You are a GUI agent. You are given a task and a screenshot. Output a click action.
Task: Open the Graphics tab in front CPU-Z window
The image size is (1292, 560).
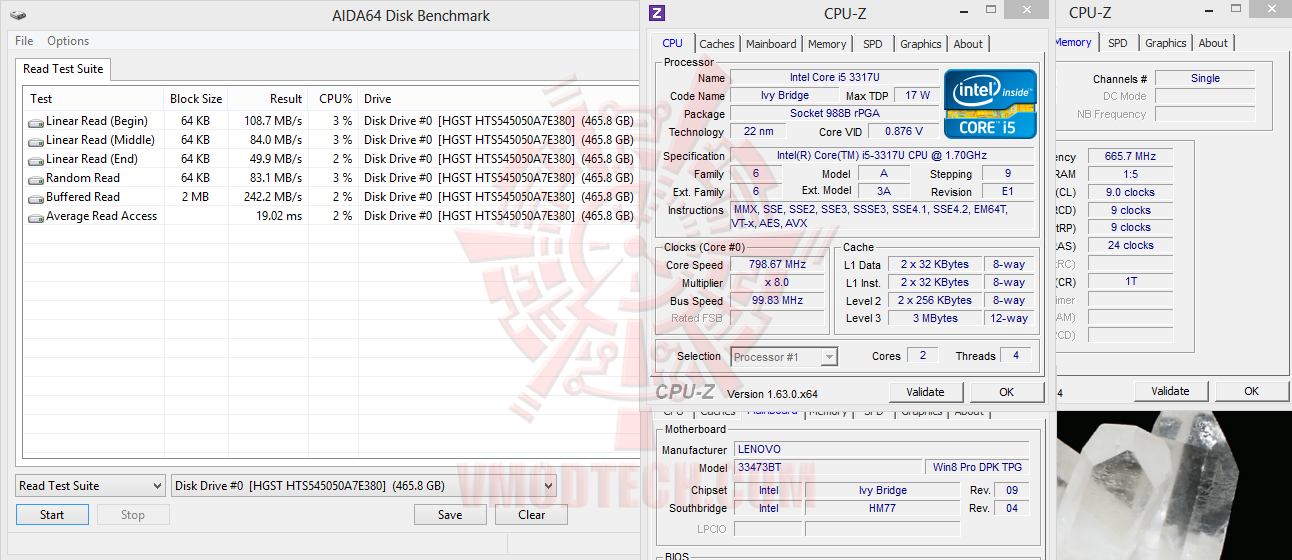[921, 44]
